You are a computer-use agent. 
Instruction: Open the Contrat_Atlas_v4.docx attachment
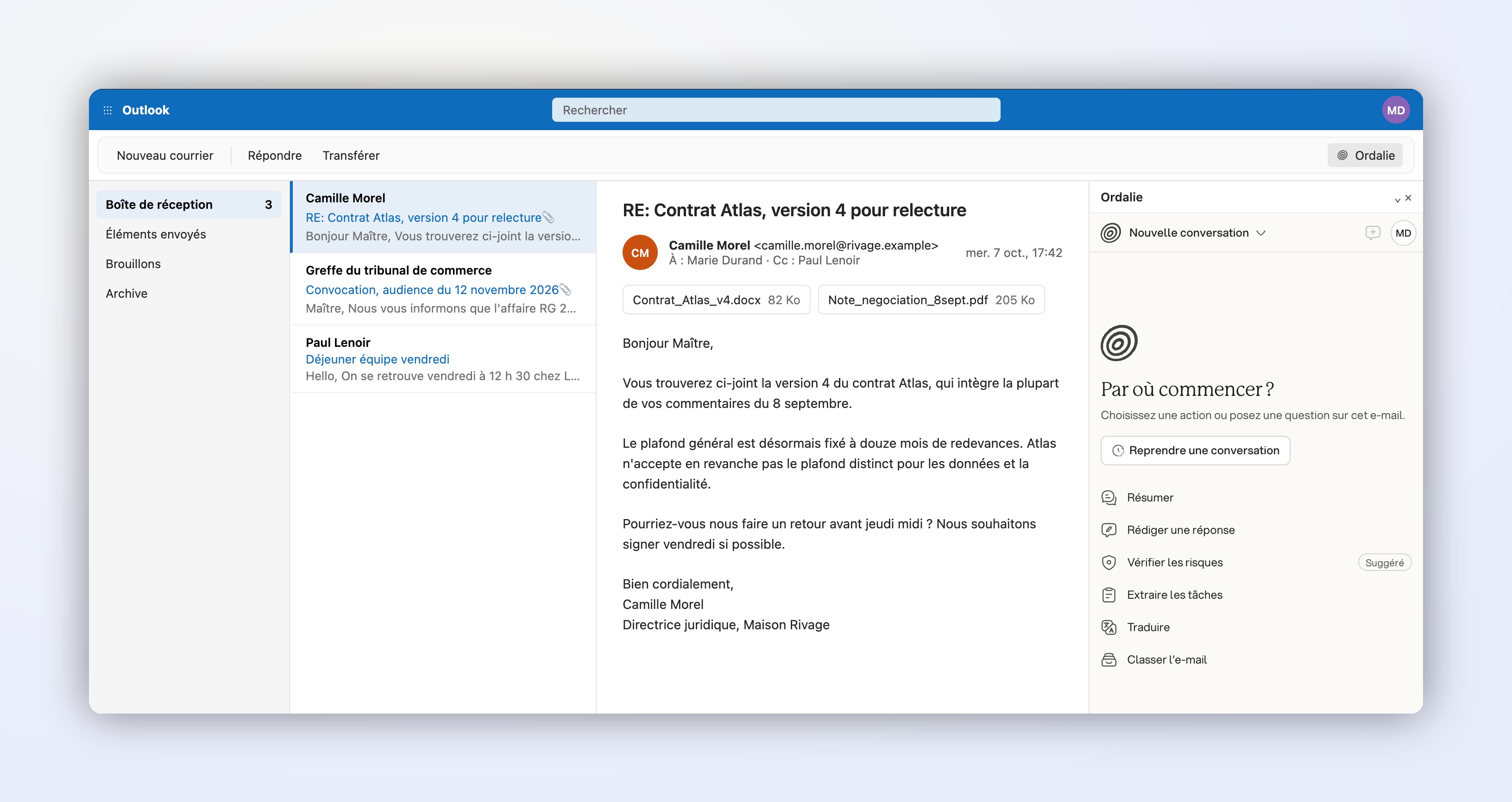716,300
